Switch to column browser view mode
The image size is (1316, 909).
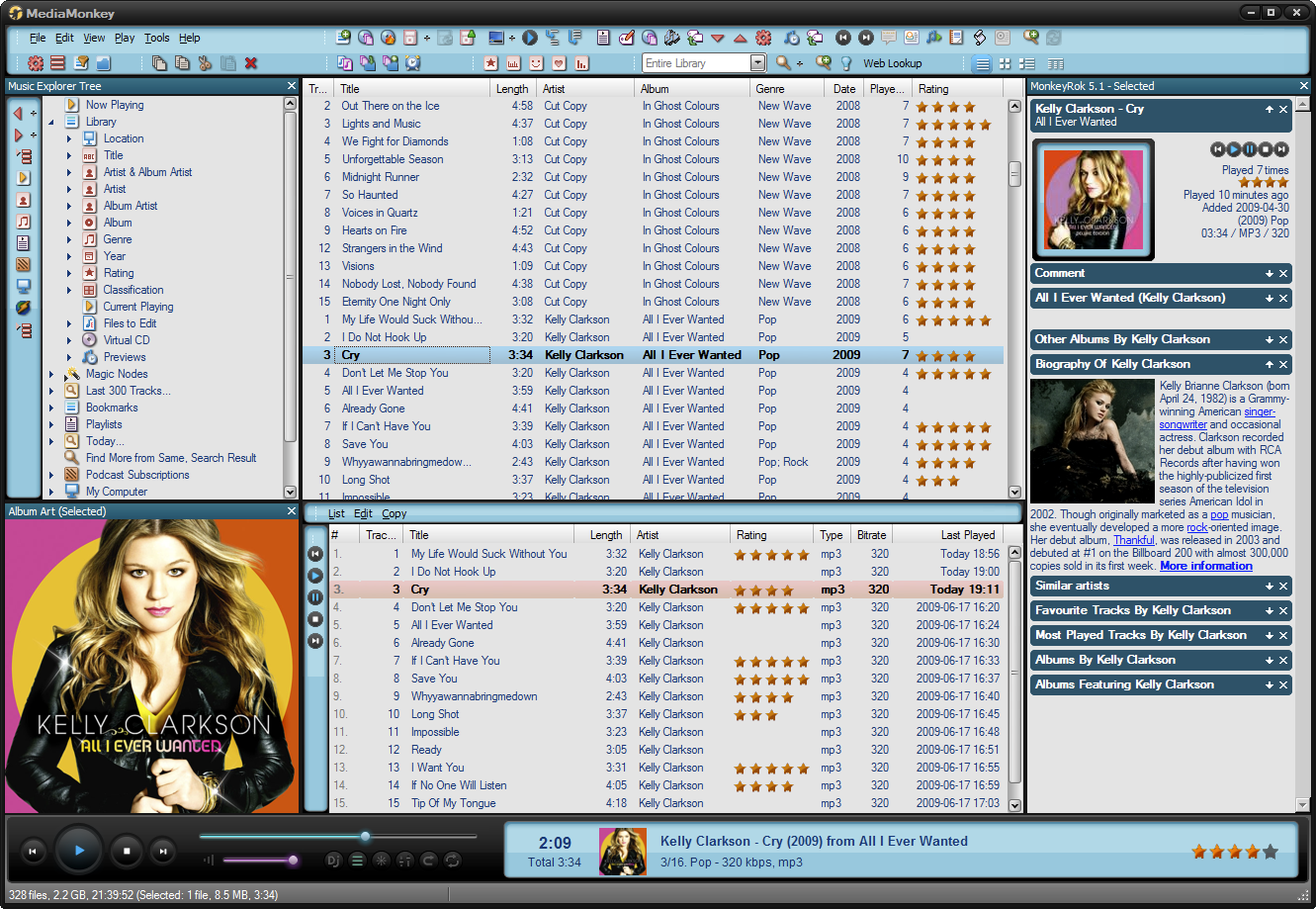(x=1056, y=63)
